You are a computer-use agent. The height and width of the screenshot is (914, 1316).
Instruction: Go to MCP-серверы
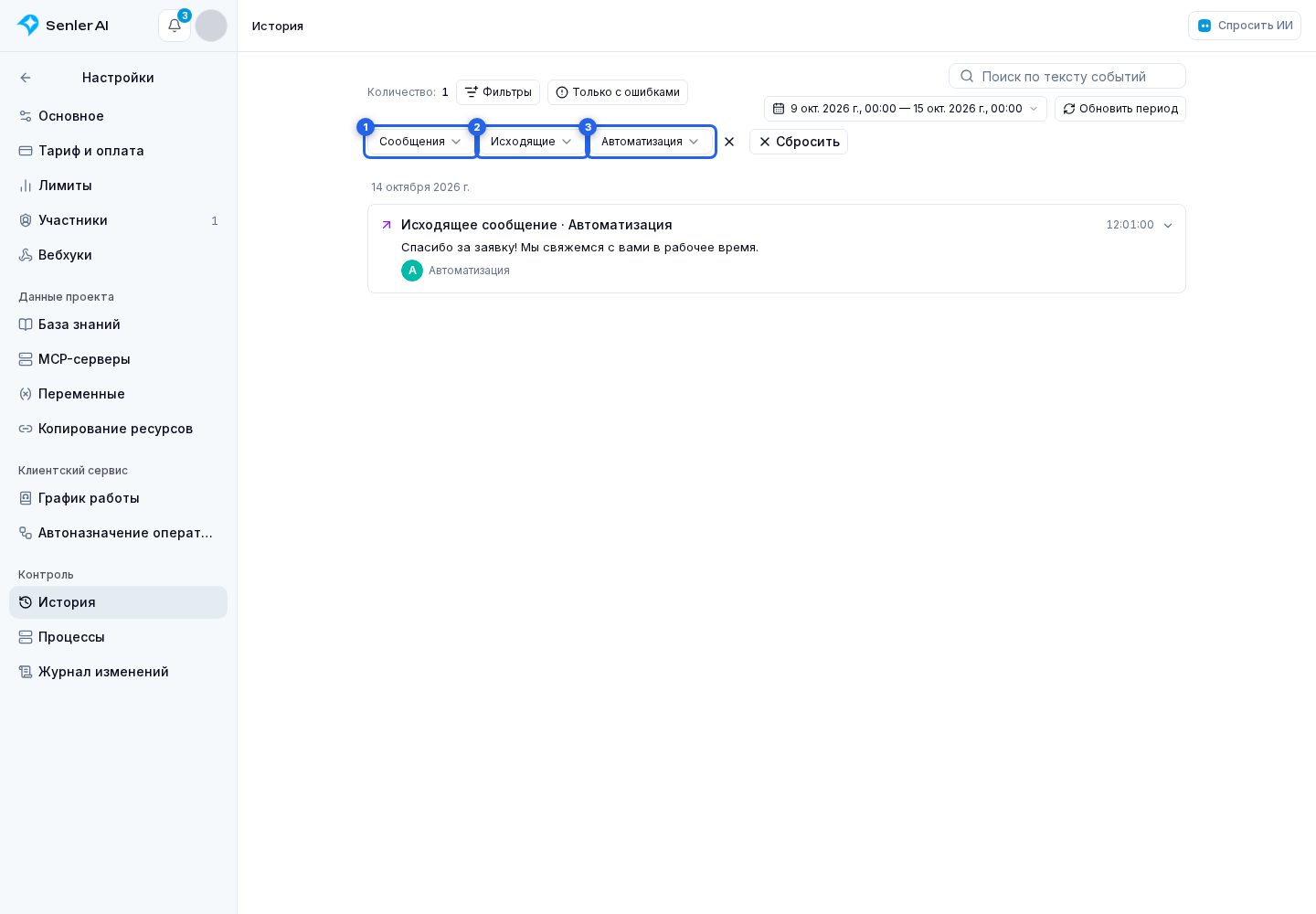tap(119, 359)
